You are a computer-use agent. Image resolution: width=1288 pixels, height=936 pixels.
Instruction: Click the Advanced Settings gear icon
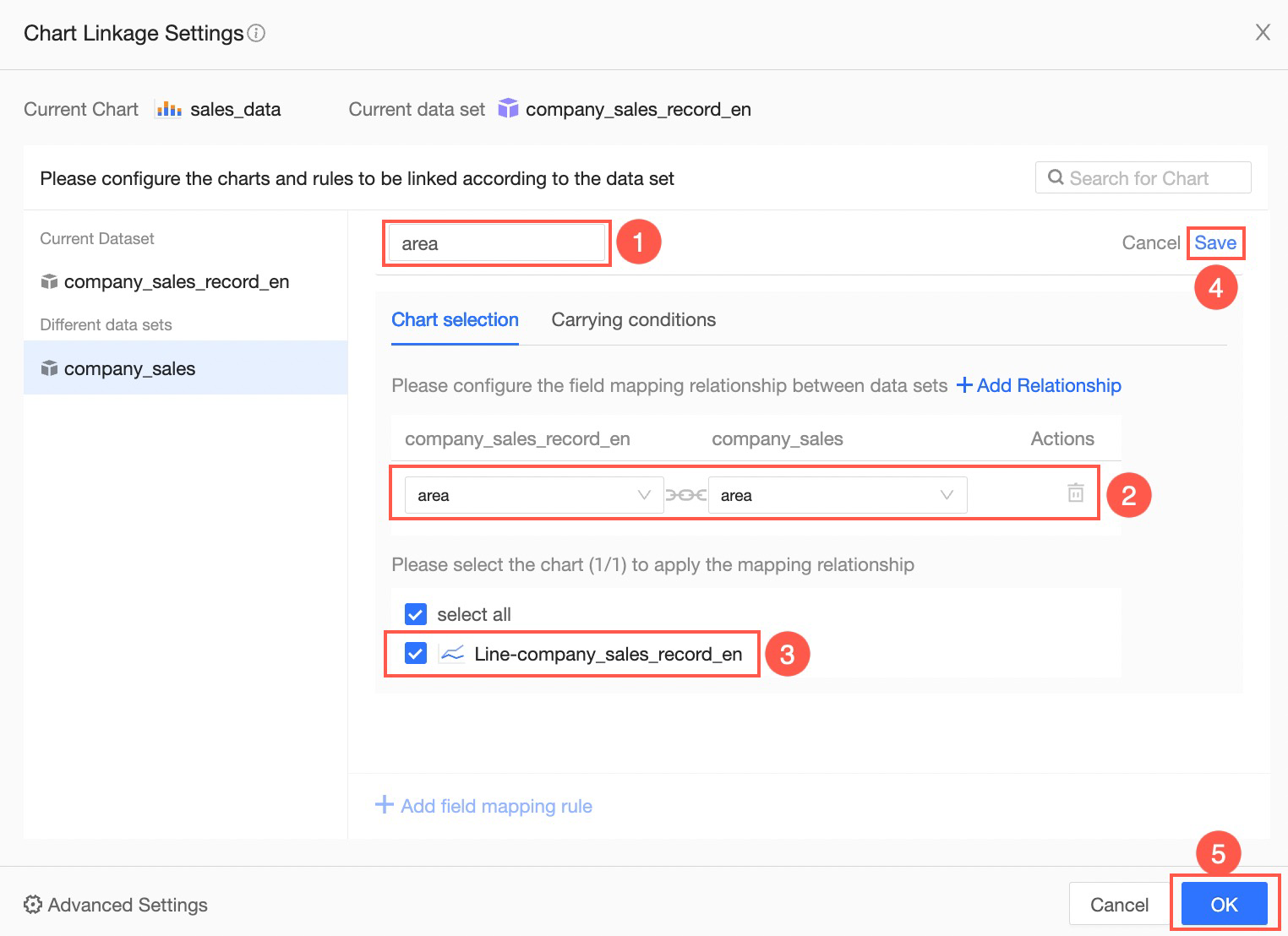pos(33,905)
